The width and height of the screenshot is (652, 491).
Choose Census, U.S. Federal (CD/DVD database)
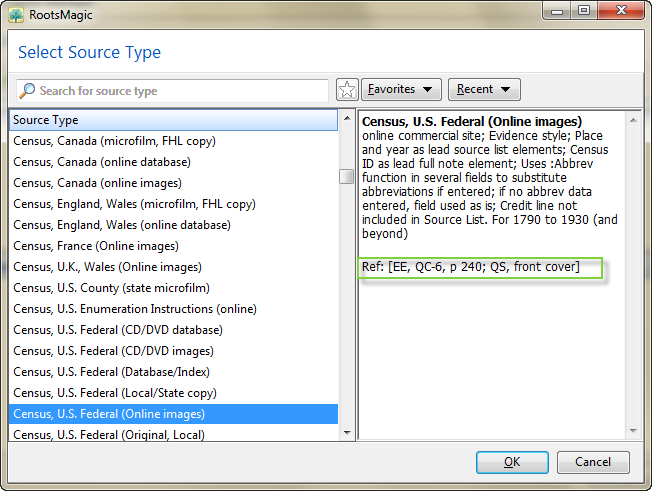173,330
